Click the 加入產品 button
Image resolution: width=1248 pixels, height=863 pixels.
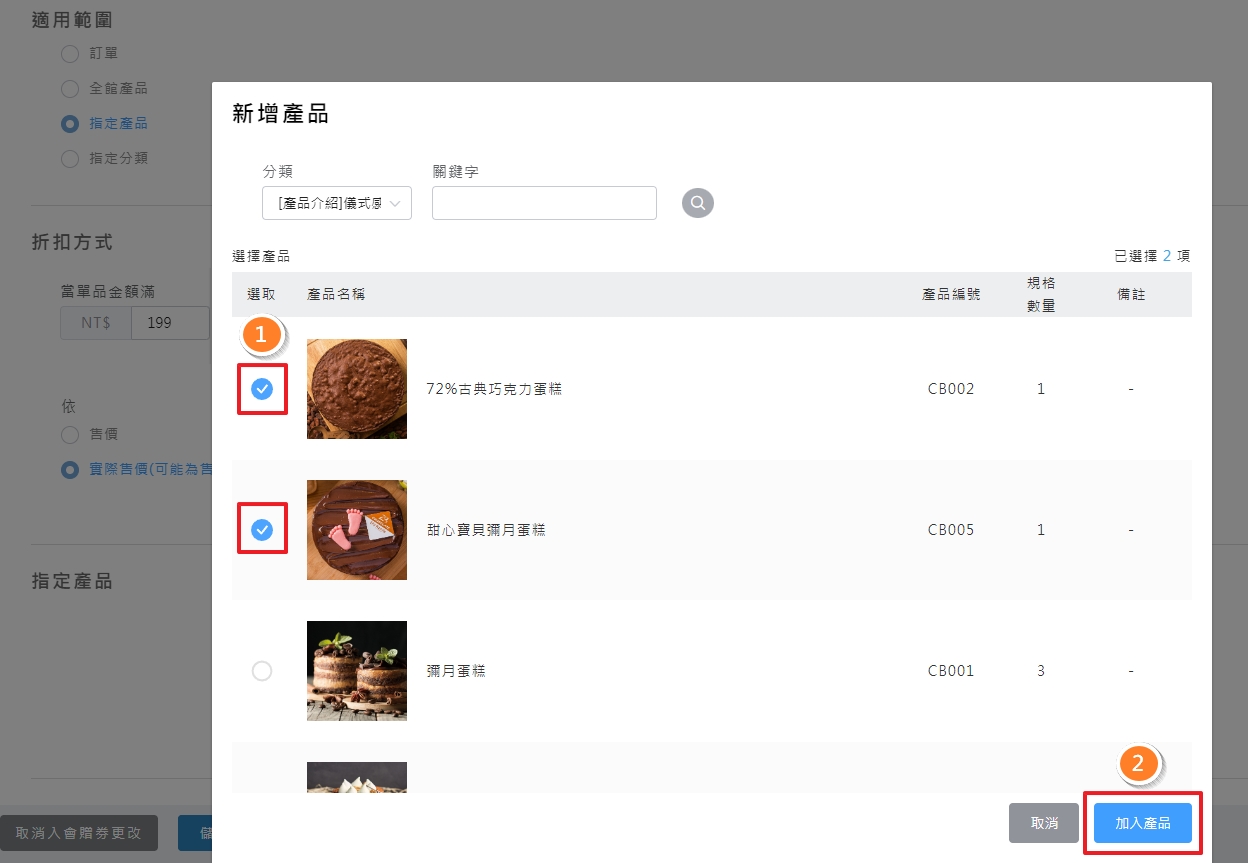(1142, 822)
